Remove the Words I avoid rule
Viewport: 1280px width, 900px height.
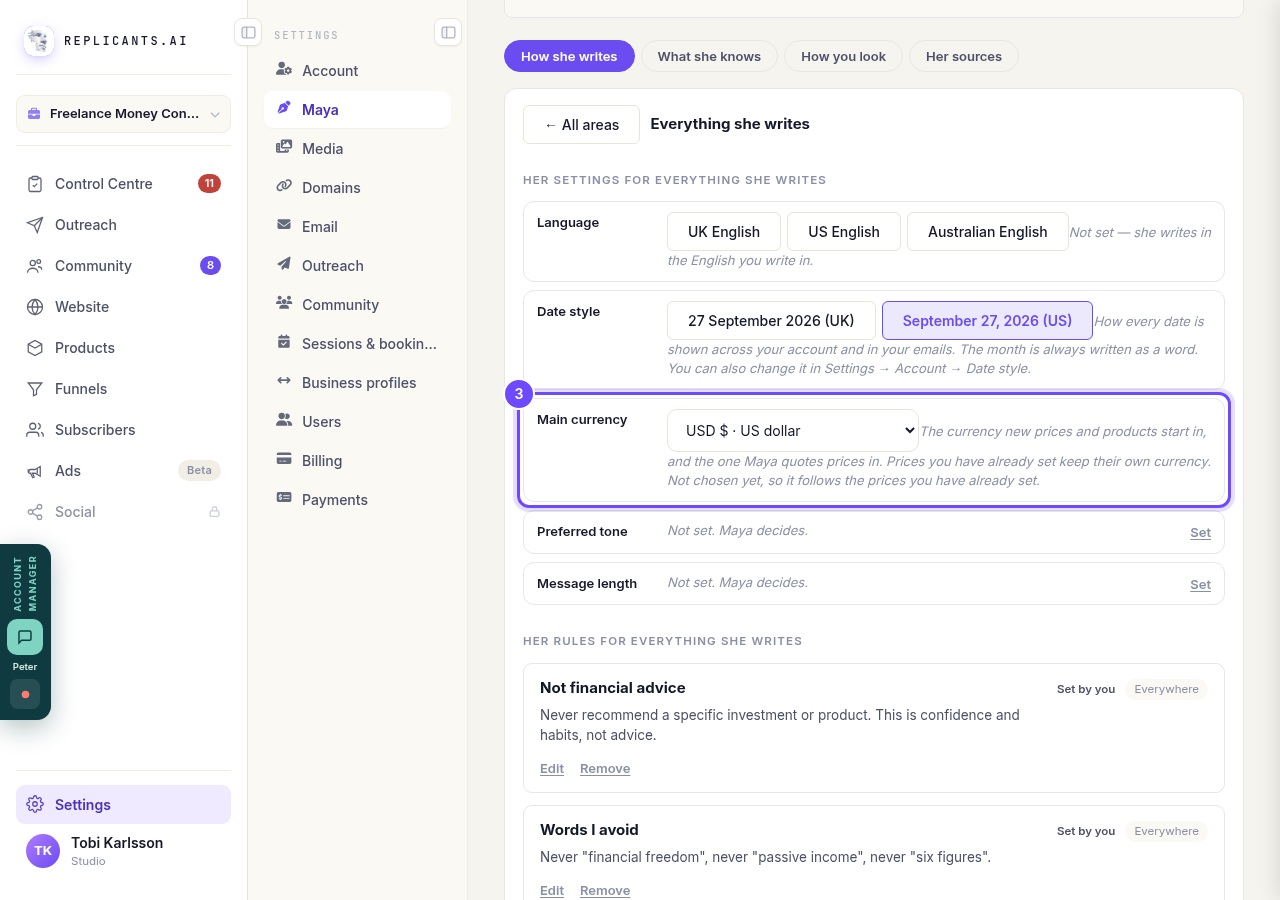click(605, 891)
